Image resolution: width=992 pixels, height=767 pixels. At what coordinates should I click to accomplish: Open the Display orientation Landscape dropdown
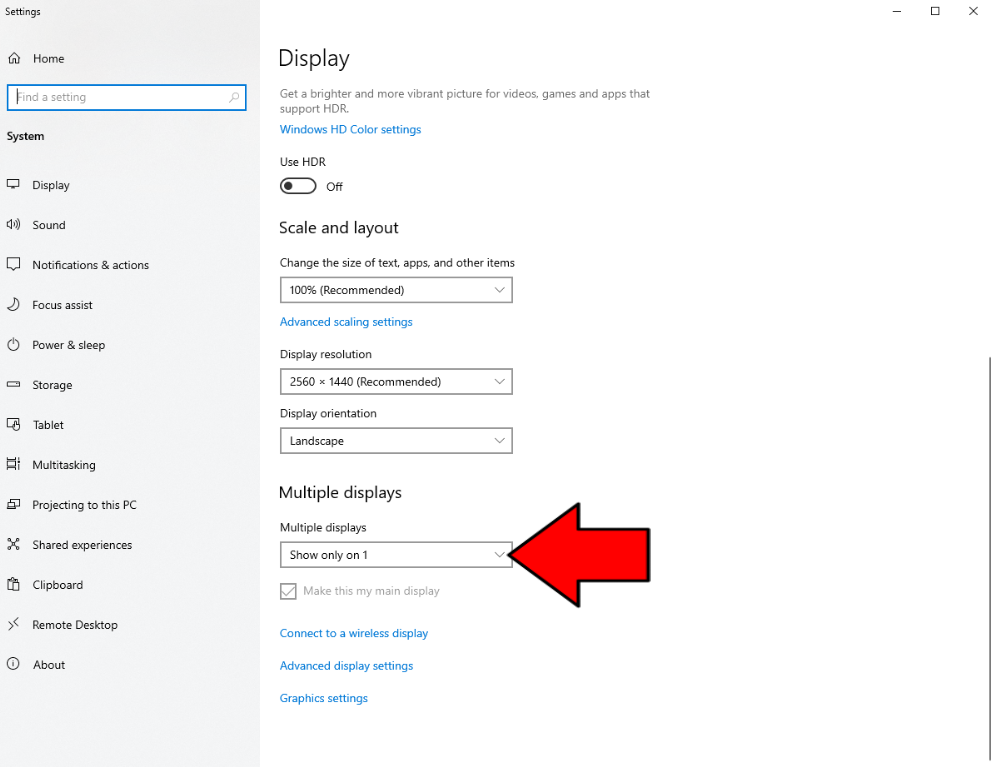pos(396,440)
